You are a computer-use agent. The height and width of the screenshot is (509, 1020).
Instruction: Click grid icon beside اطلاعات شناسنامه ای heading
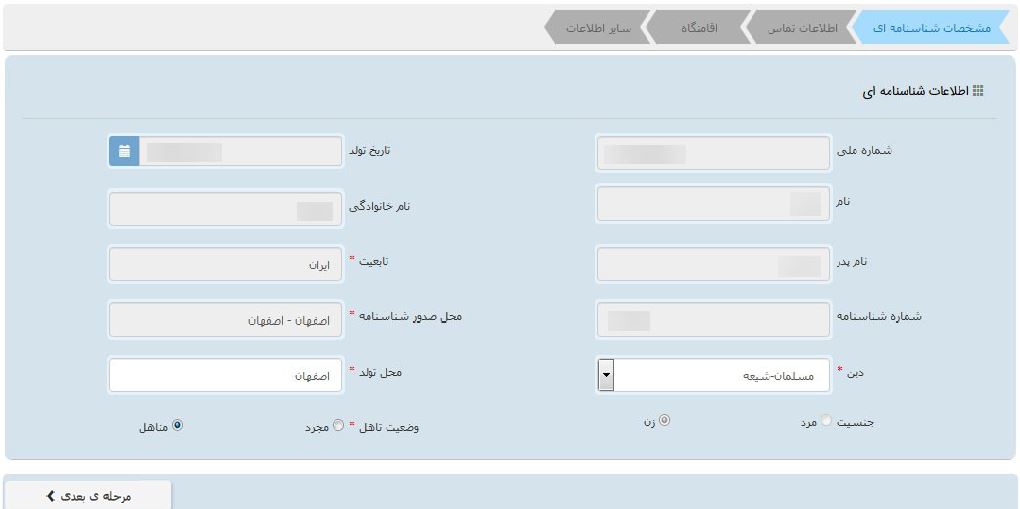(978, 91)
